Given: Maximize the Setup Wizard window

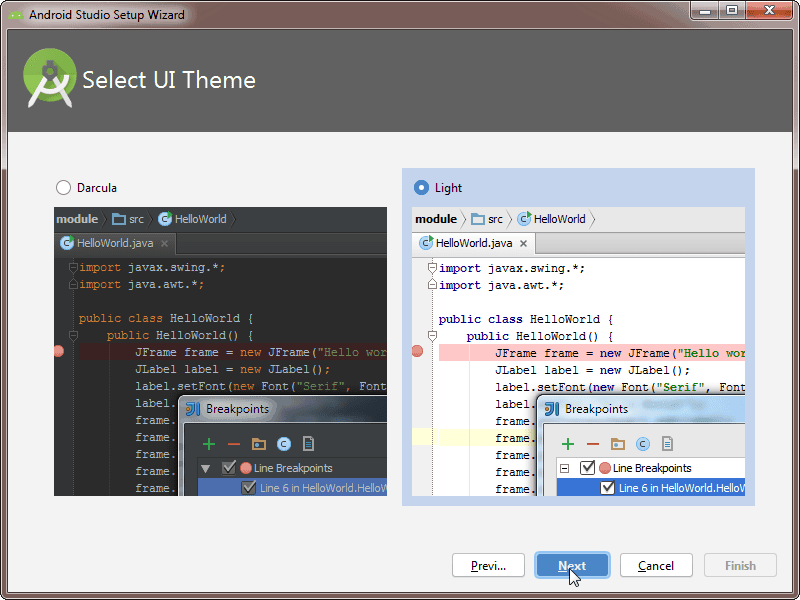Looking at the screenshot, I should pos(732,11).
